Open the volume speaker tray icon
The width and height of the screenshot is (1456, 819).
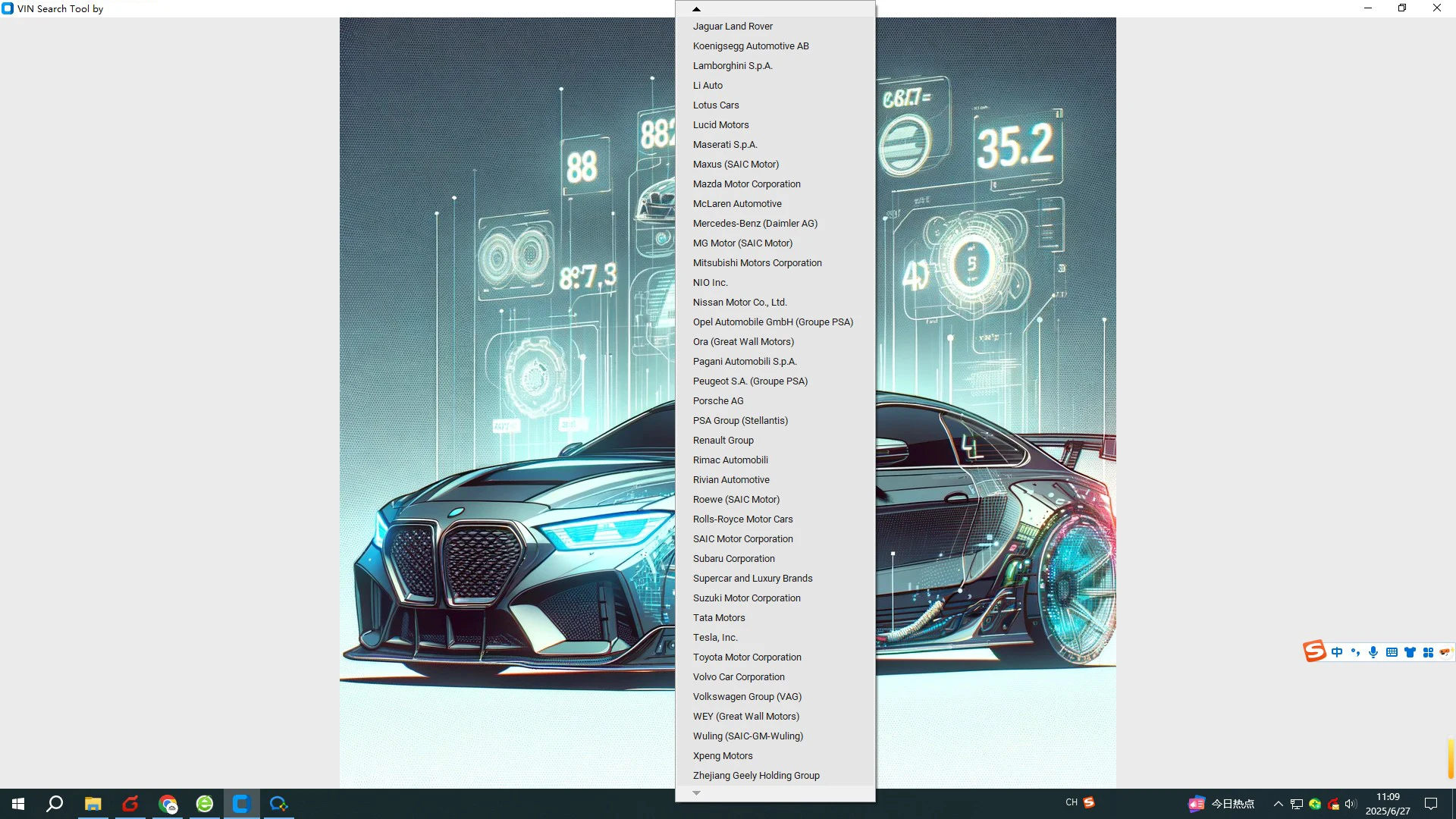pos(1351,804)
